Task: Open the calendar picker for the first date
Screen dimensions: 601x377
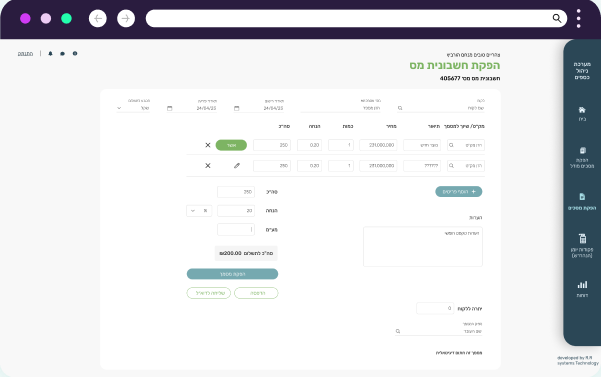Action: click(x=236, y=108)
